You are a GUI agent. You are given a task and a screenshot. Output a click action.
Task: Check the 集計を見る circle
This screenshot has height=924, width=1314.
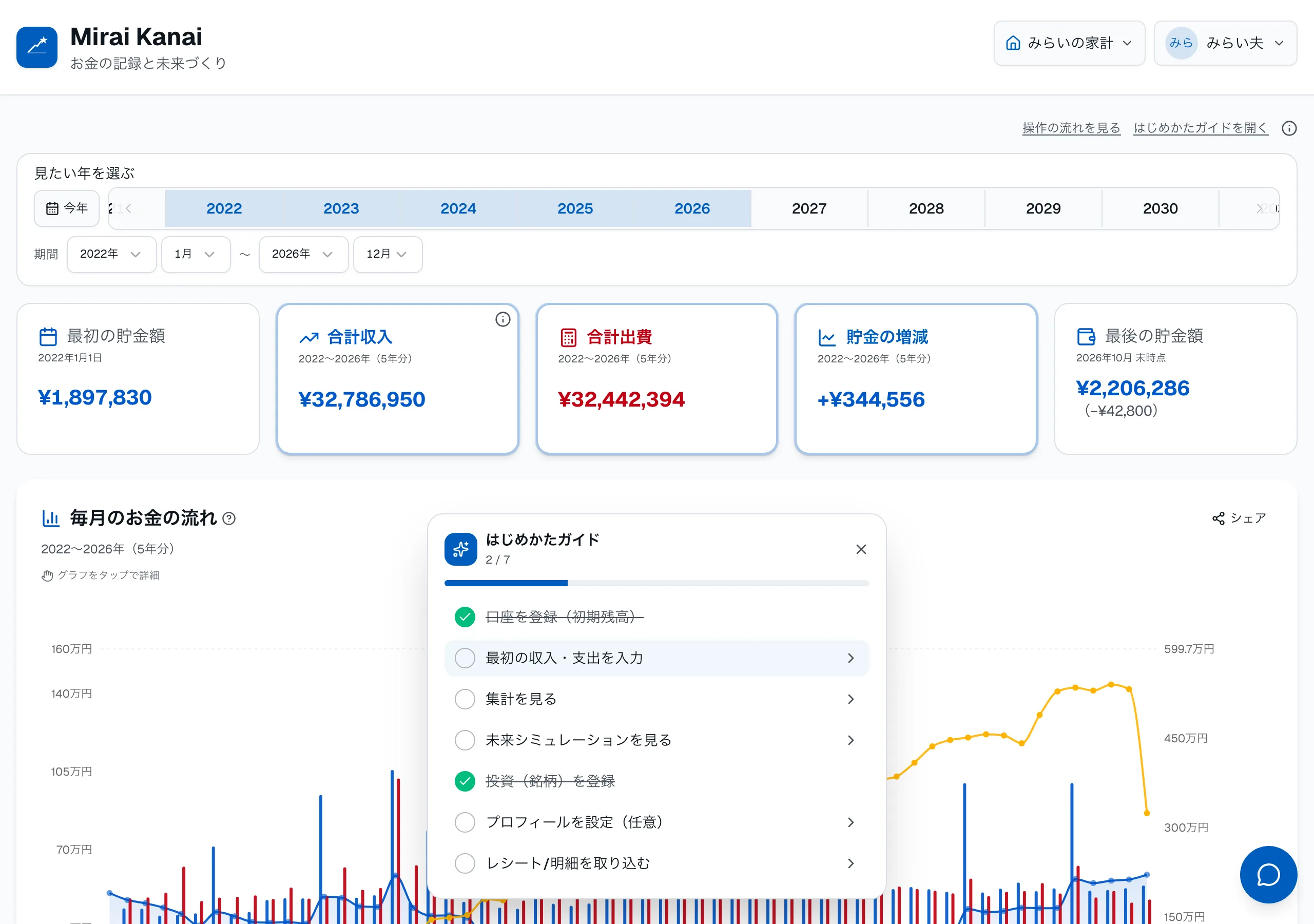[465, 699]
